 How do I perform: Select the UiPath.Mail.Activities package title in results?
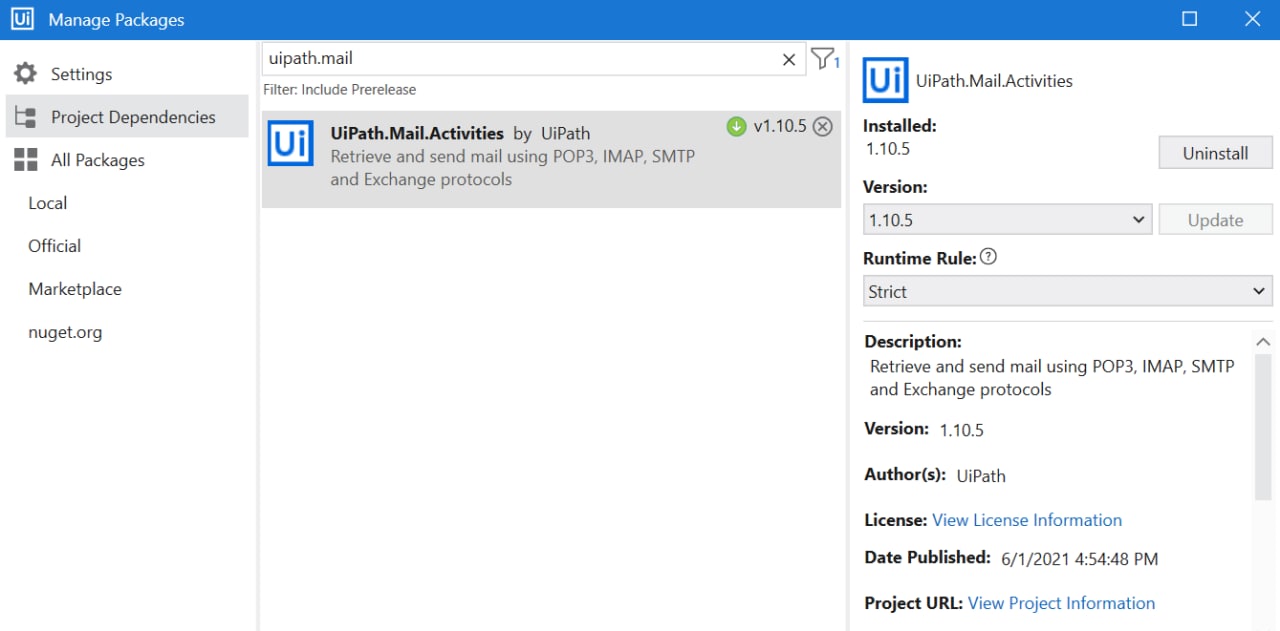[417, 133]
